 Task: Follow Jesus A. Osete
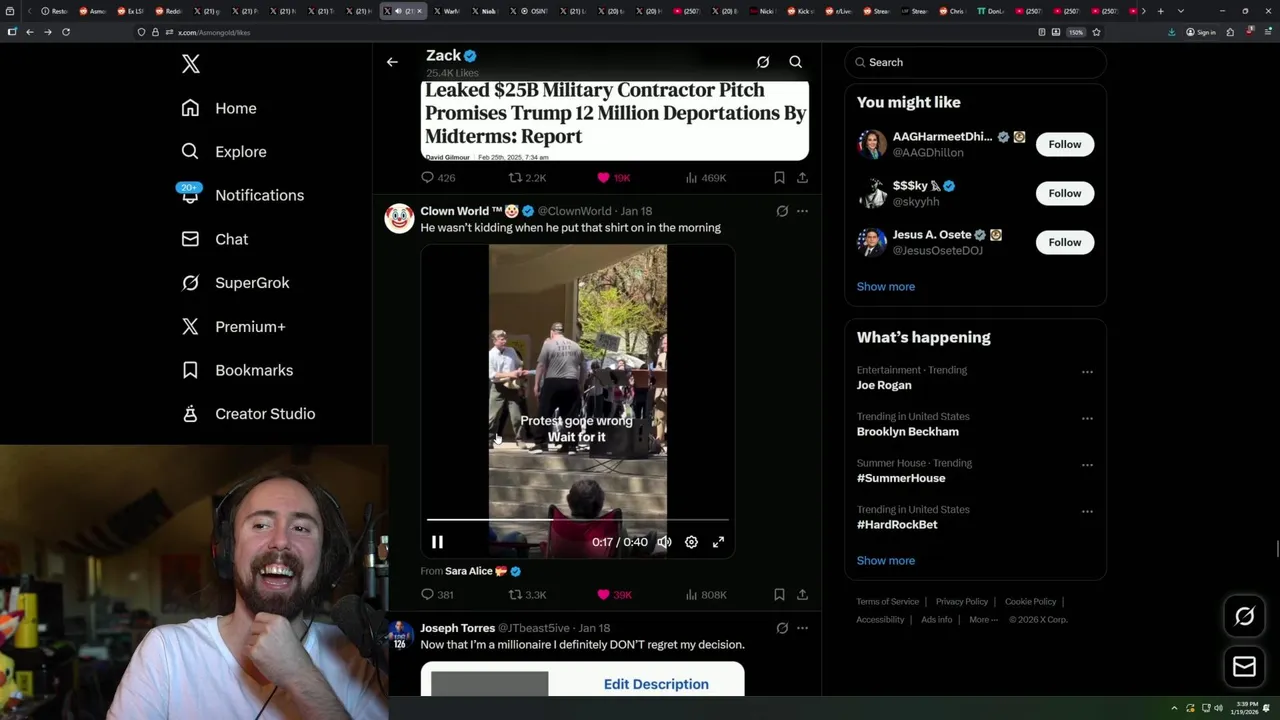click(1065, 242)
